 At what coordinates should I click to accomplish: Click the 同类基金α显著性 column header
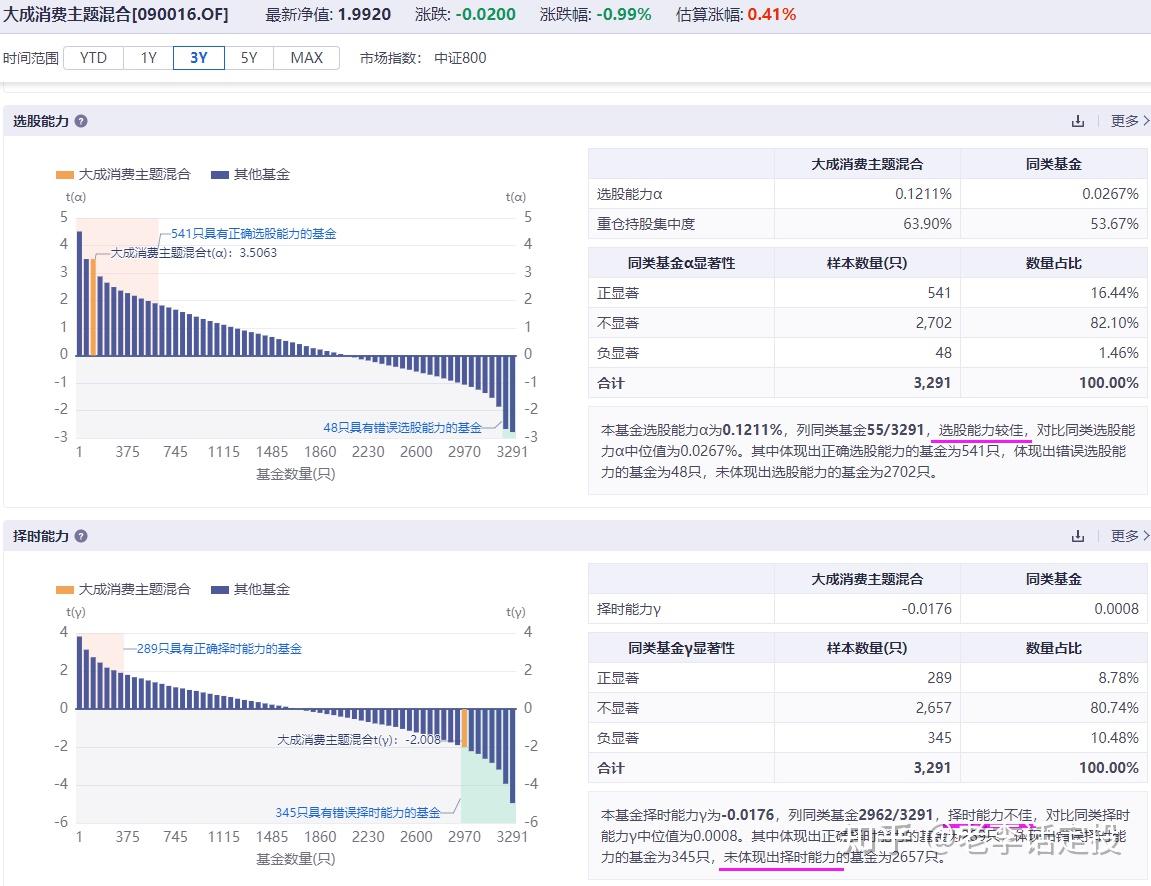[681, 263]
